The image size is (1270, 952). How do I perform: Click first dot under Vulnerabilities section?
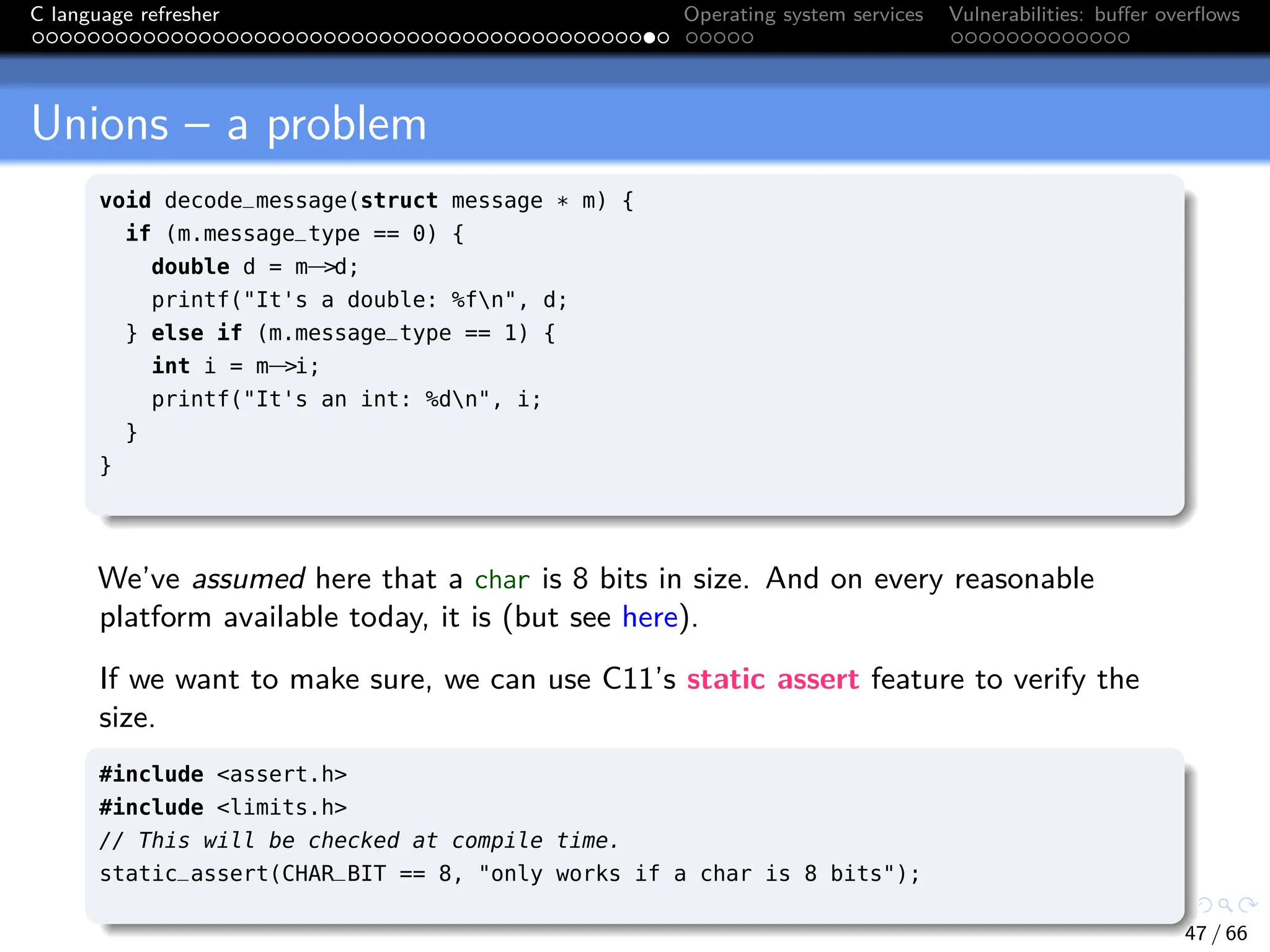tap(957, 38)
